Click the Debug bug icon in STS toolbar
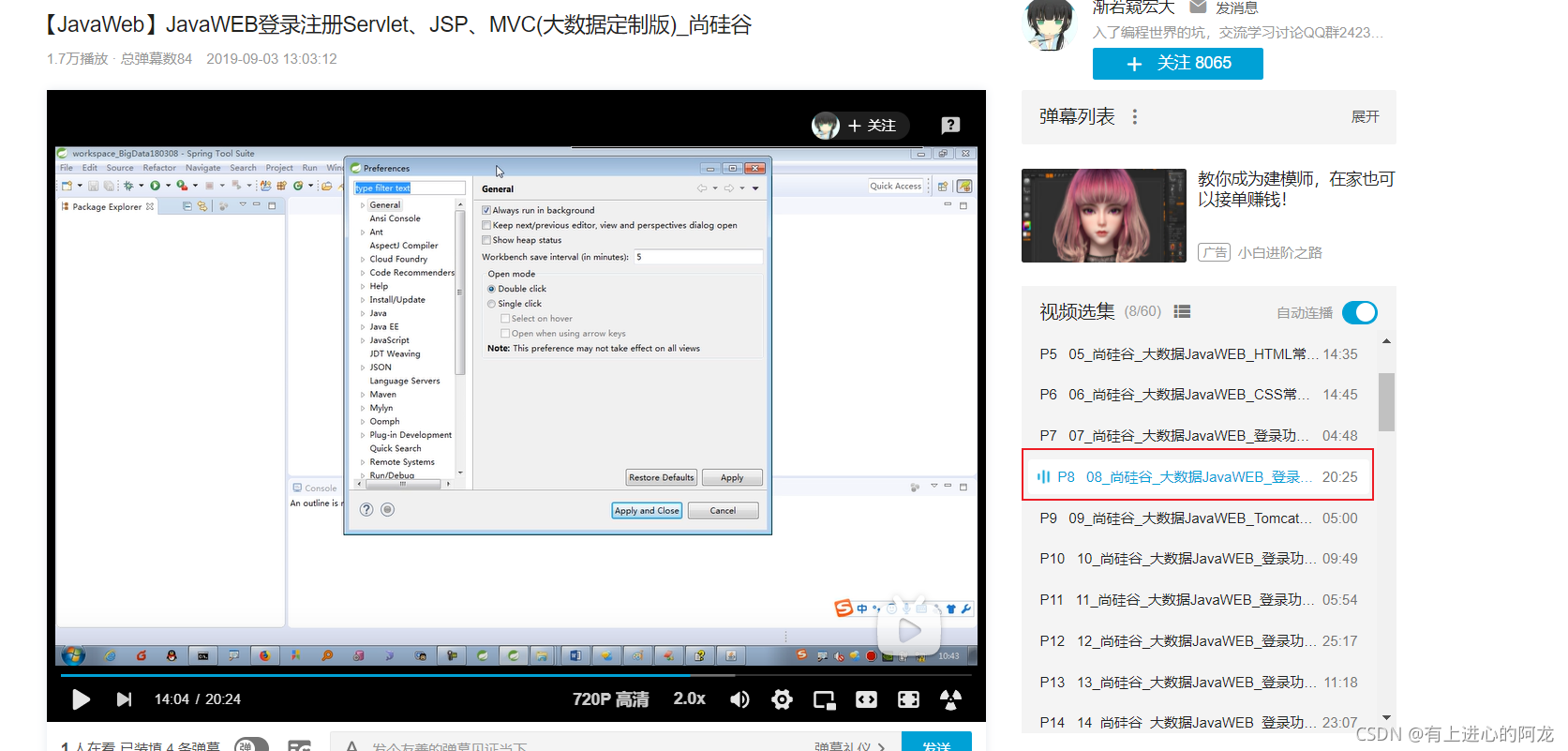 [x=128, y=186]
